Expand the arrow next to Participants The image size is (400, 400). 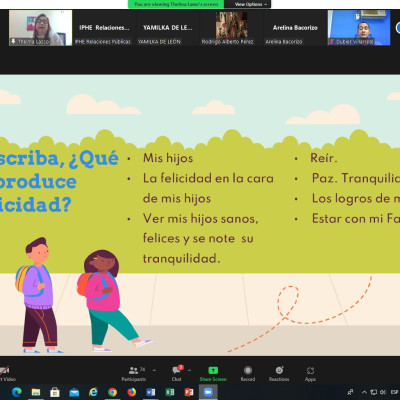click(154, 370)
